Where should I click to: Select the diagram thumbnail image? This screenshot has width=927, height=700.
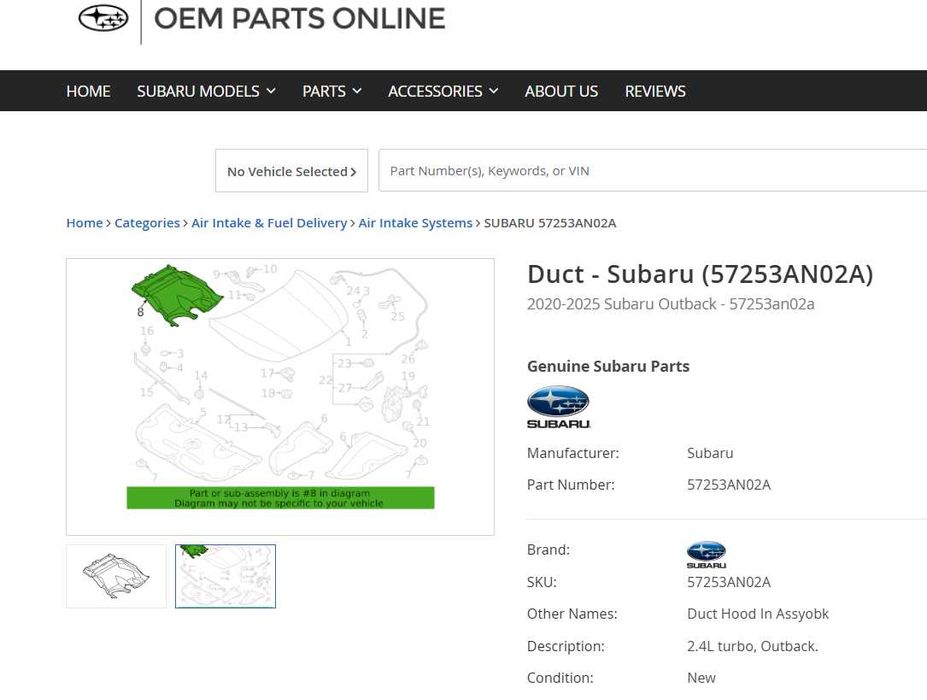[225, 576]
